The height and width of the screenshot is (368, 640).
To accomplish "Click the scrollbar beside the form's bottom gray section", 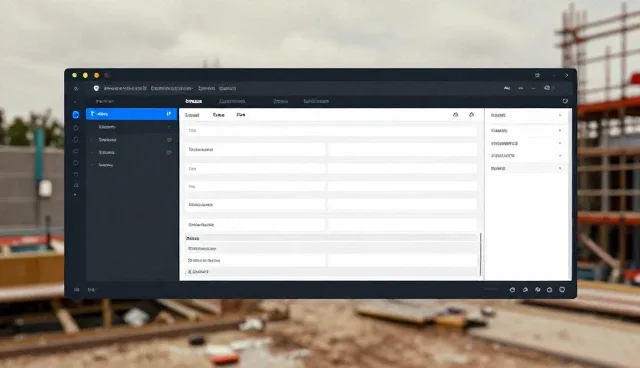I will pyautogui.click(x=480, y=254).
